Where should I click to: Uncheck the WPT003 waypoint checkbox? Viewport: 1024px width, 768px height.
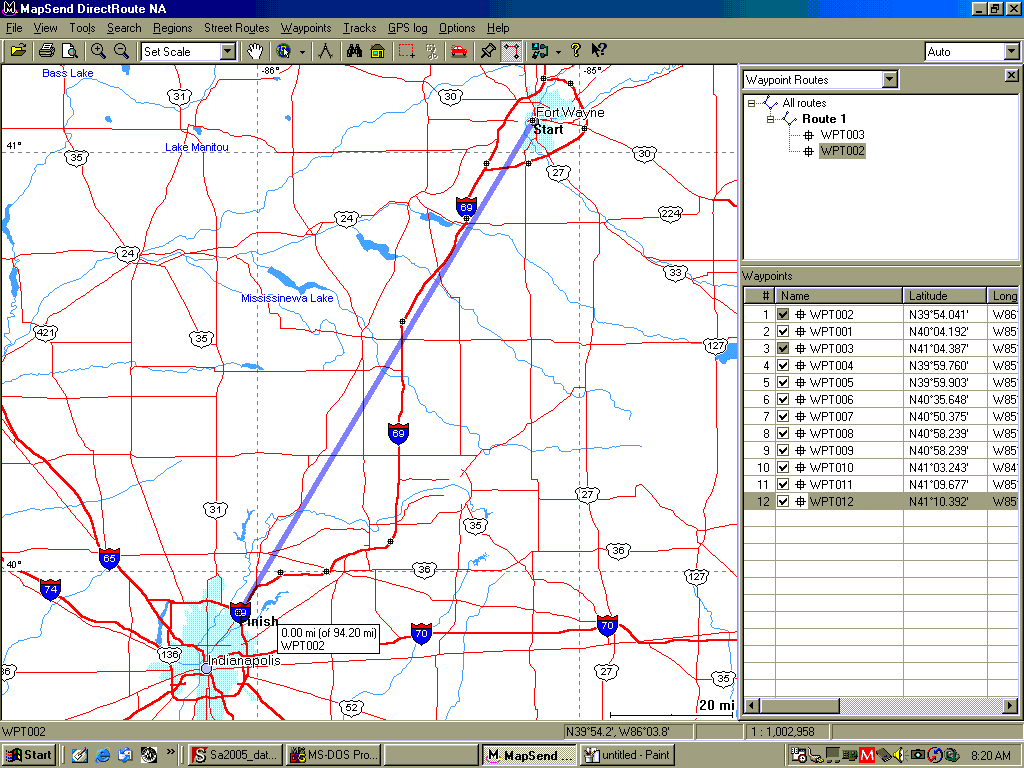click(783, 348)
